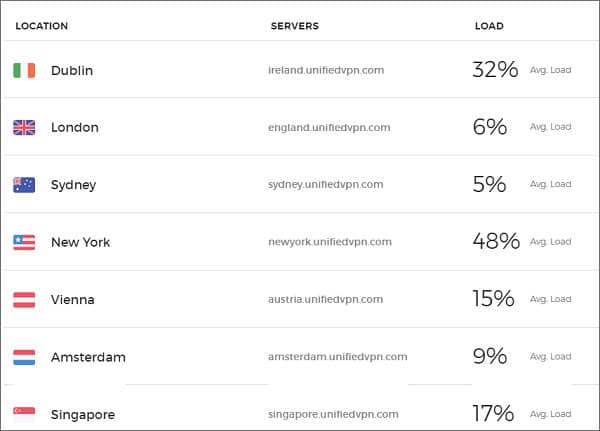Click the ireland.unifiedvpn.com server address
Image resolution: width=600 pixels, height=431 pixels.
(326, 70)
